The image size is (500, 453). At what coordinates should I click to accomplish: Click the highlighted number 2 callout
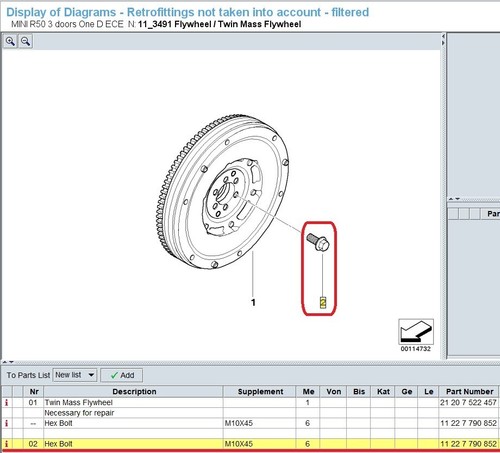pyautogui.click(x=323, y=302)
